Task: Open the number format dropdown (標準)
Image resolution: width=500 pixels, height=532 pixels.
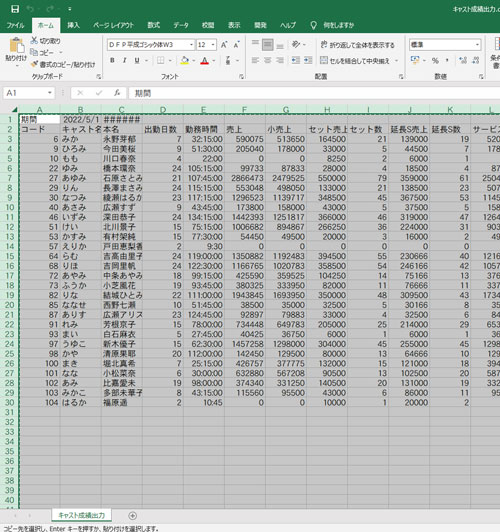Action: click(477, 45)
